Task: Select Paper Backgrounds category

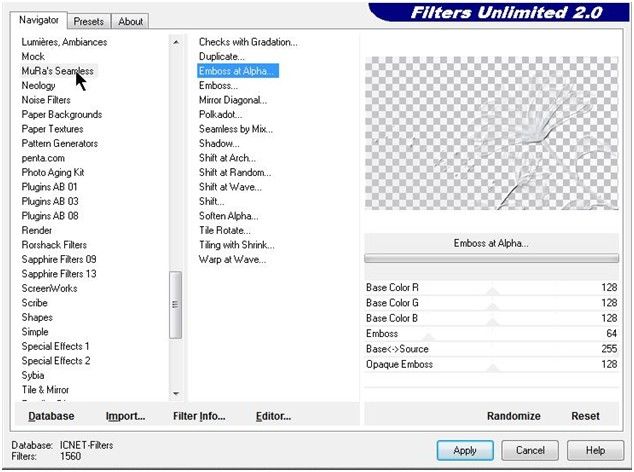Action: click(x=62, y=114)
